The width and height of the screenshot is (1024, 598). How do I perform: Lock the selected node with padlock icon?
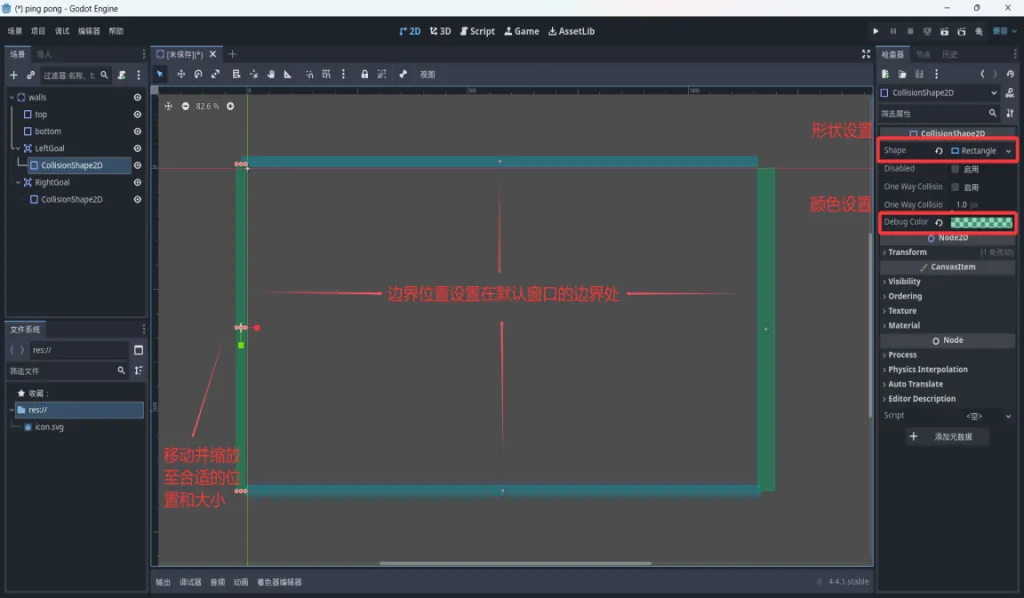point(364,74)
